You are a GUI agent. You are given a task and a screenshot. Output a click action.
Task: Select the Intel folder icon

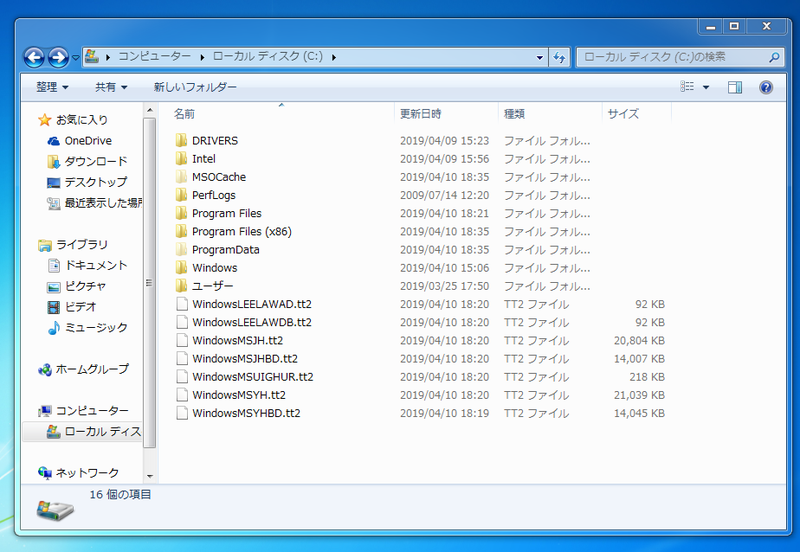tap(181, 159)
